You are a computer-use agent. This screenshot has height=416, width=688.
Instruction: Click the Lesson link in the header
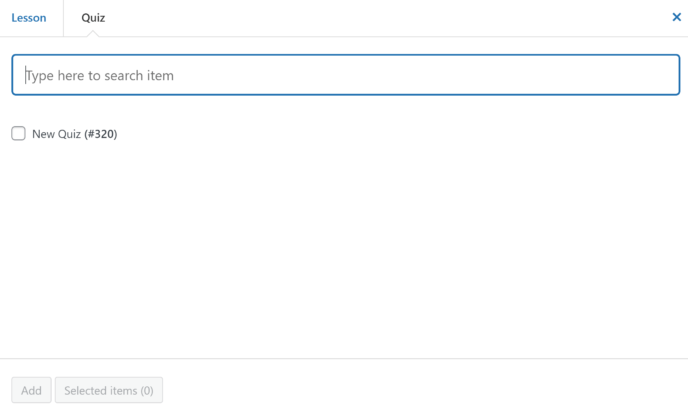(x=29, y=18)
